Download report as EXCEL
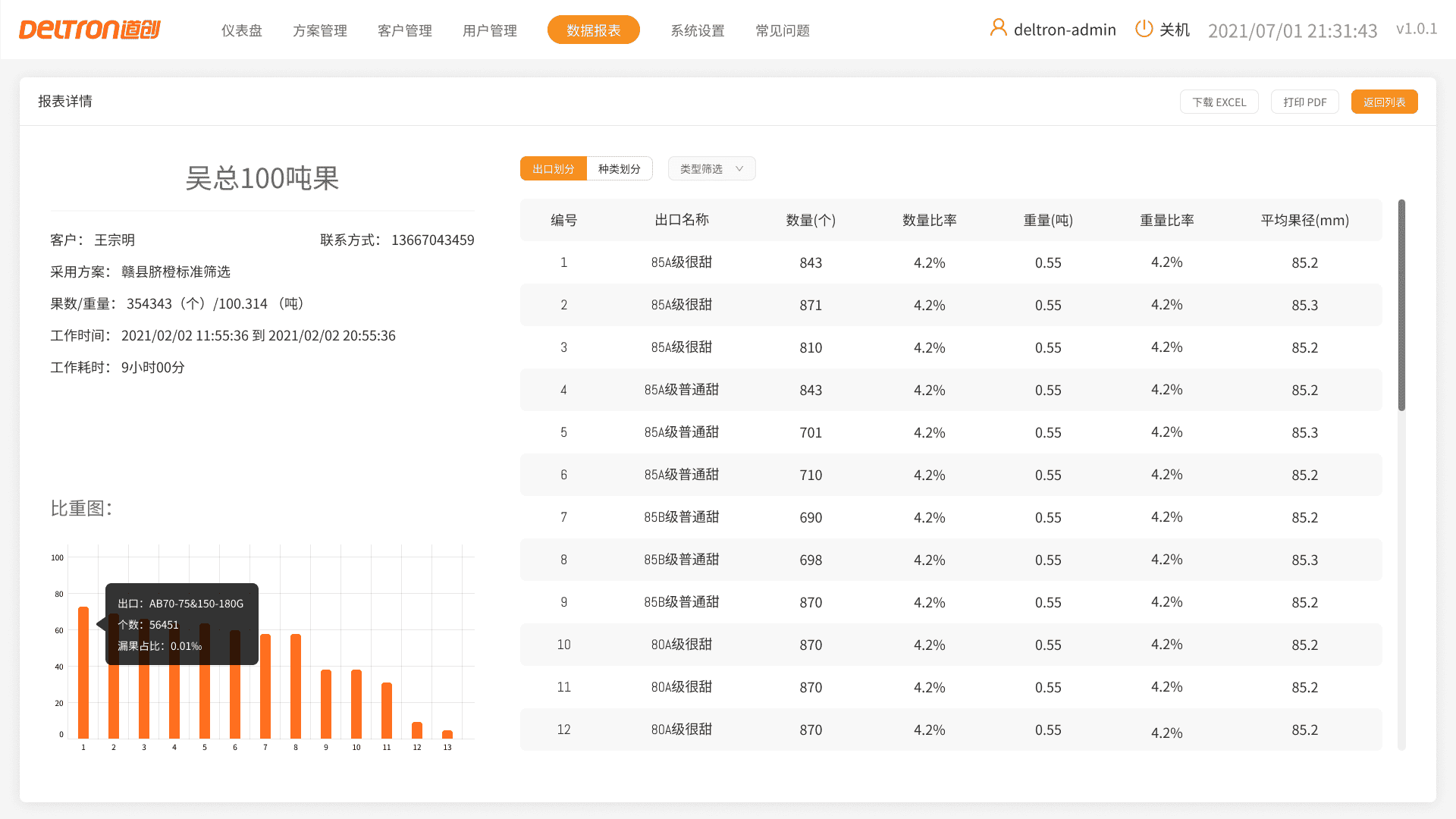Image resolution: width=1456 pixels, height=819 pixels. [x=1219, y=102]
